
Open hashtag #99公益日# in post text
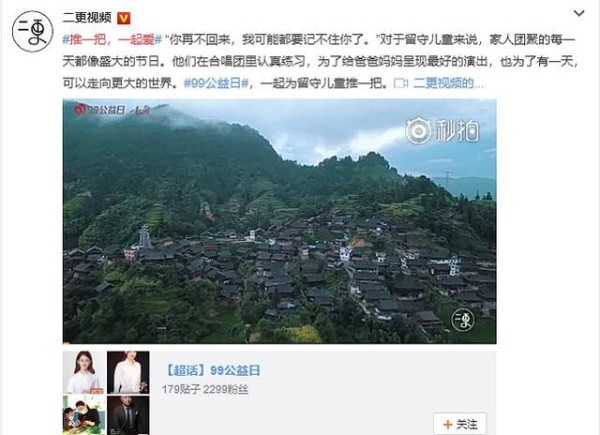[x=216, y=83]
